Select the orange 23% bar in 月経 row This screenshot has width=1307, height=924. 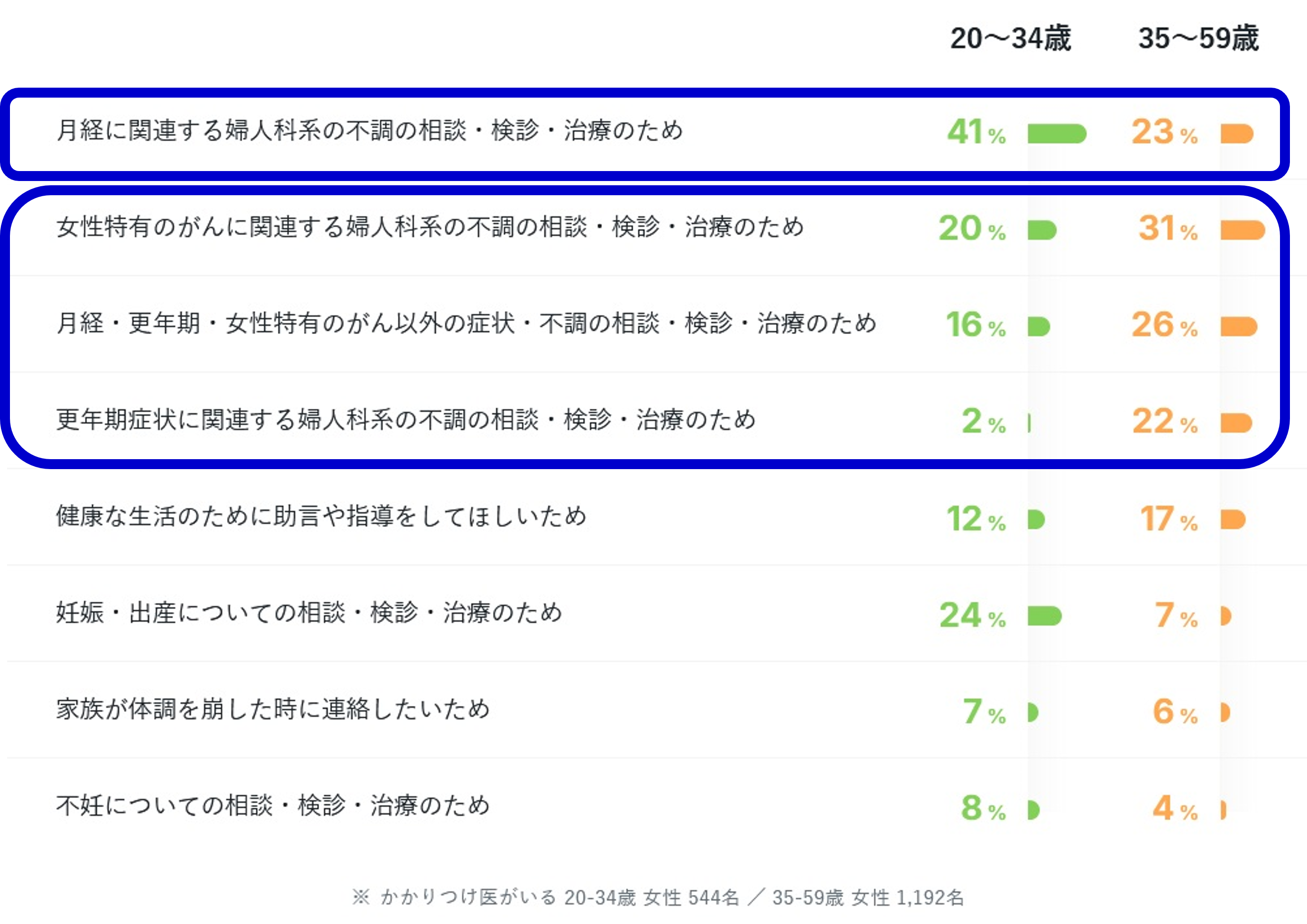tap(1237, 134)
